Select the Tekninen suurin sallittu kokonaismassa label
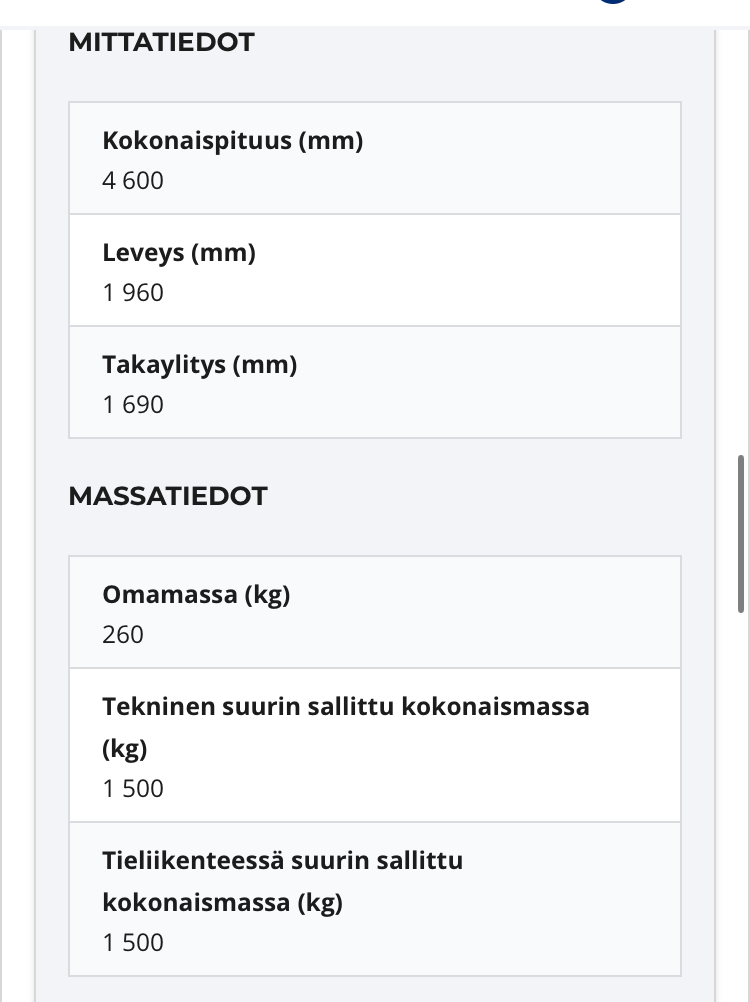This screenshot has height=1002, width=750. point(345,707)
